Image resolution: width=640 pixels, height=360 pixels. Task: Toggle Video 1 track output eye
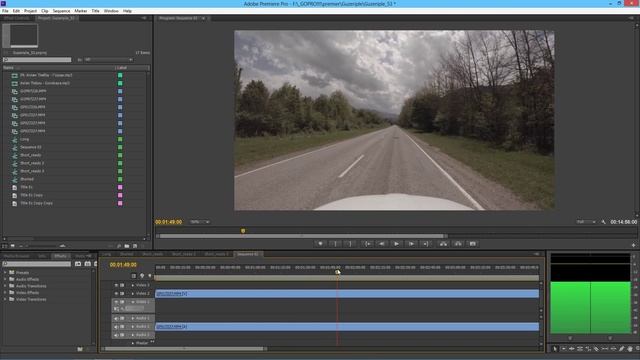(x=116, y=302)
